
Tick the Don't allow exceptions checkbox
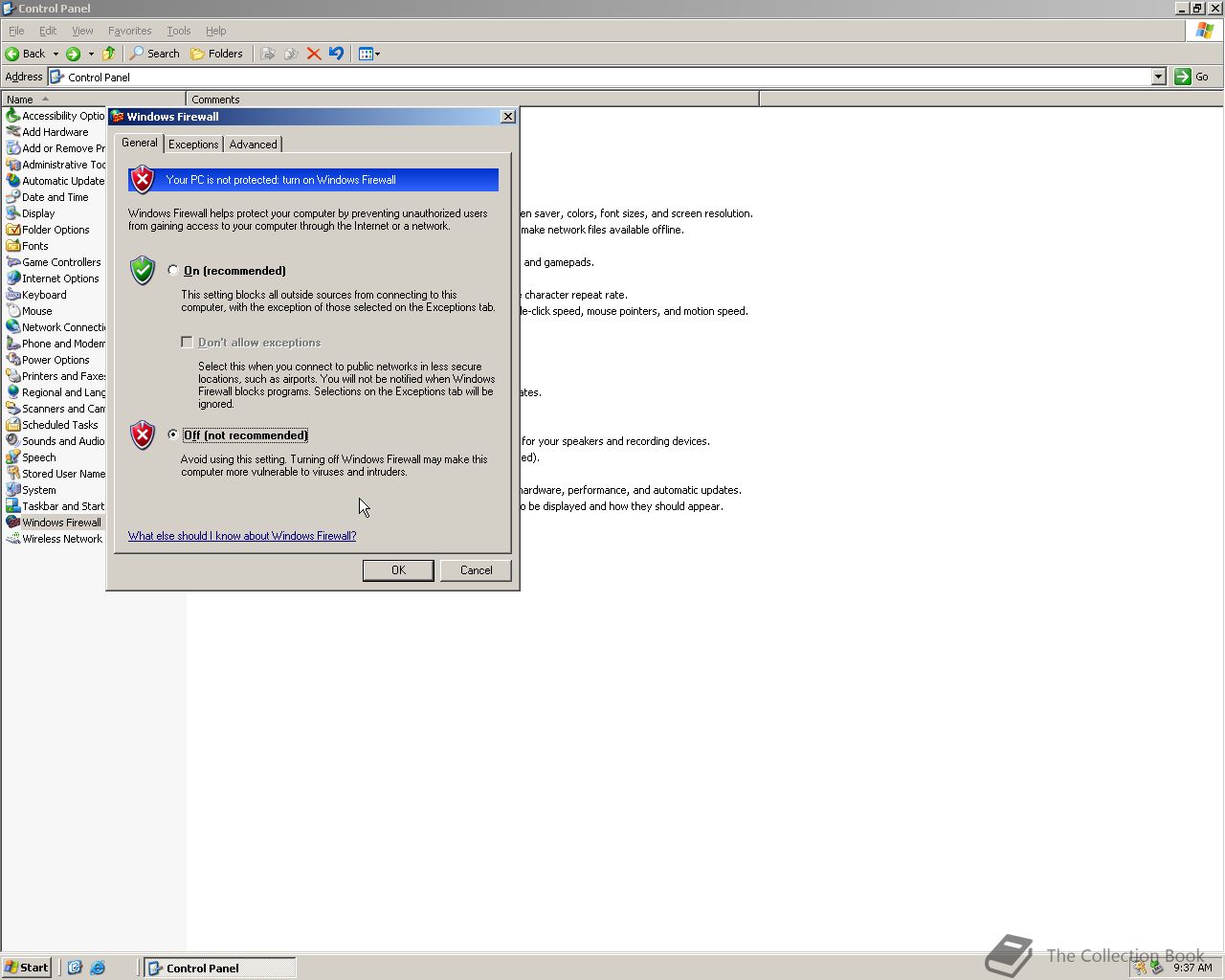[x=187, y=342]
